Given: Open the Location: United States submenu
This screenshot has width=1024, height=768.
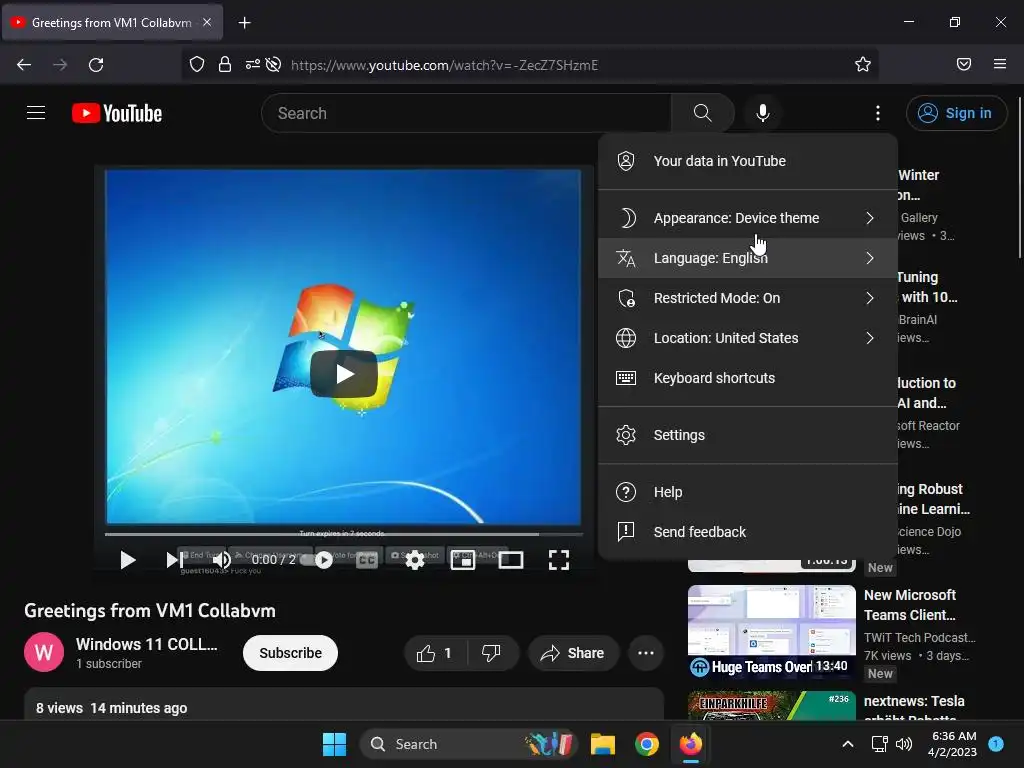Looking at the screenshot, I should (748, 338).
